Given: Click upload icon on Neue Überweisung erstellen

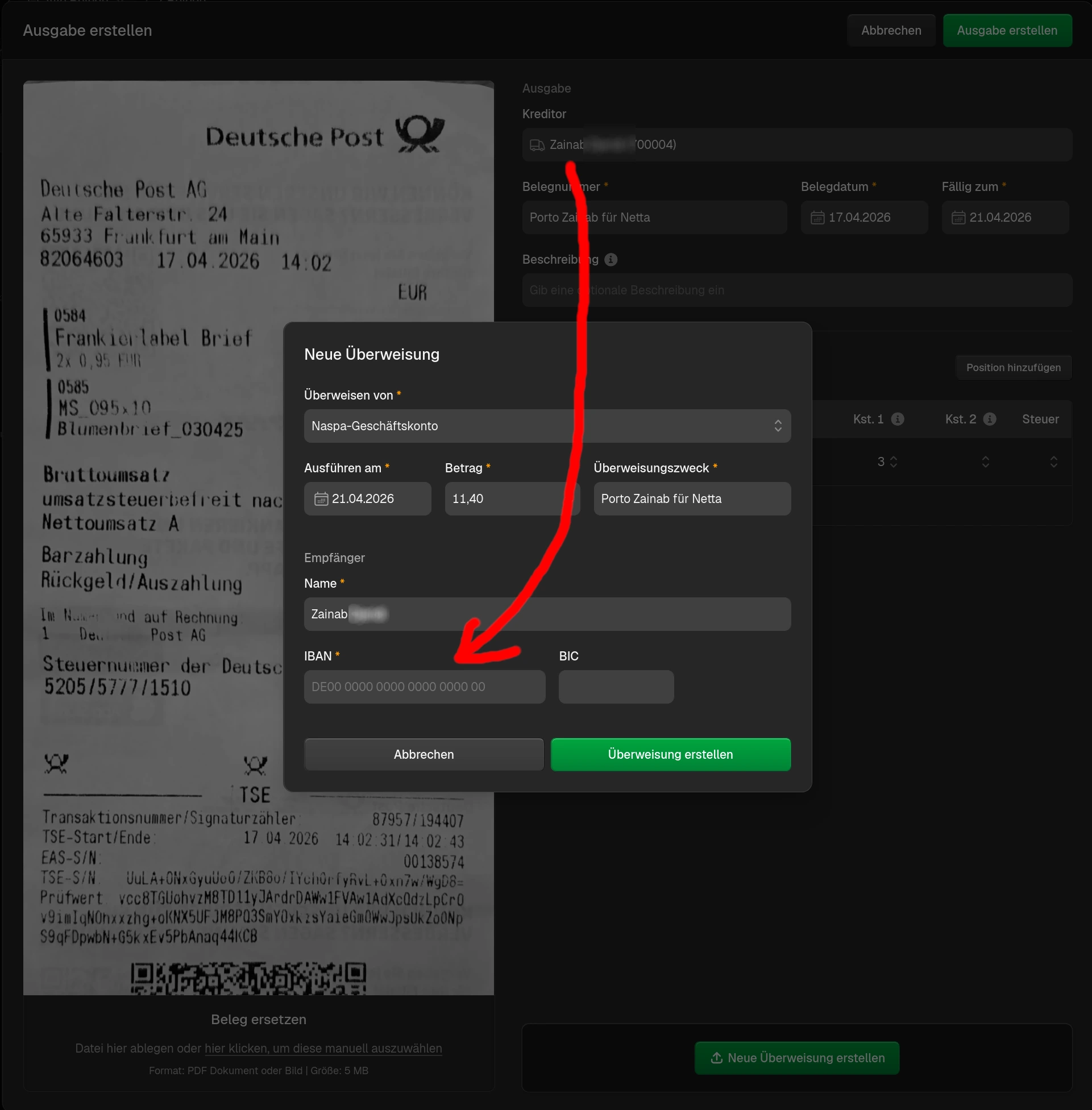Looking at the screenshot, I should 716,1058.
